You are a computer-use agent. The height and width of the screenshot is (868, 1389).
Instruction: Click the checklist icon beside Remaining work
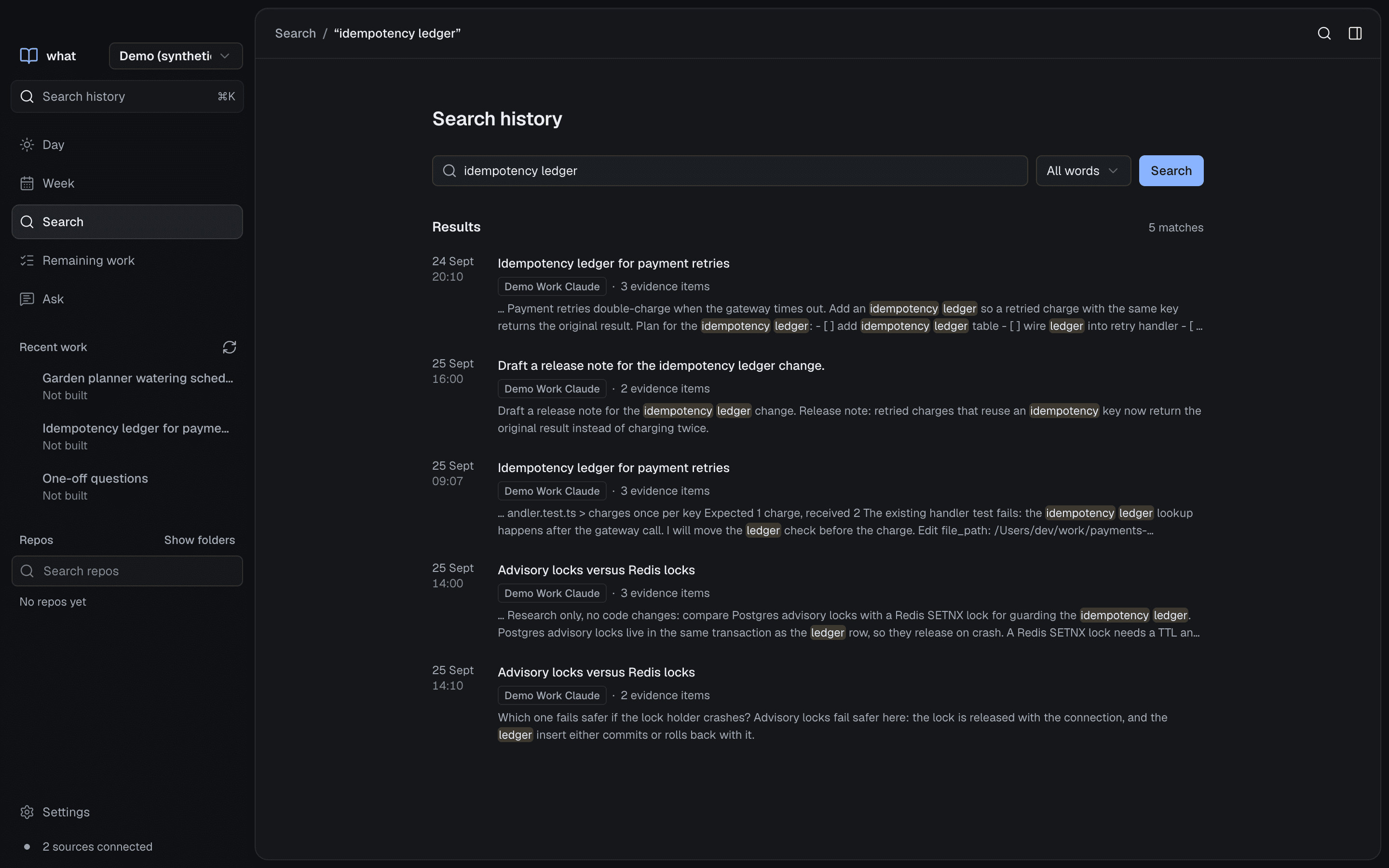27,260
